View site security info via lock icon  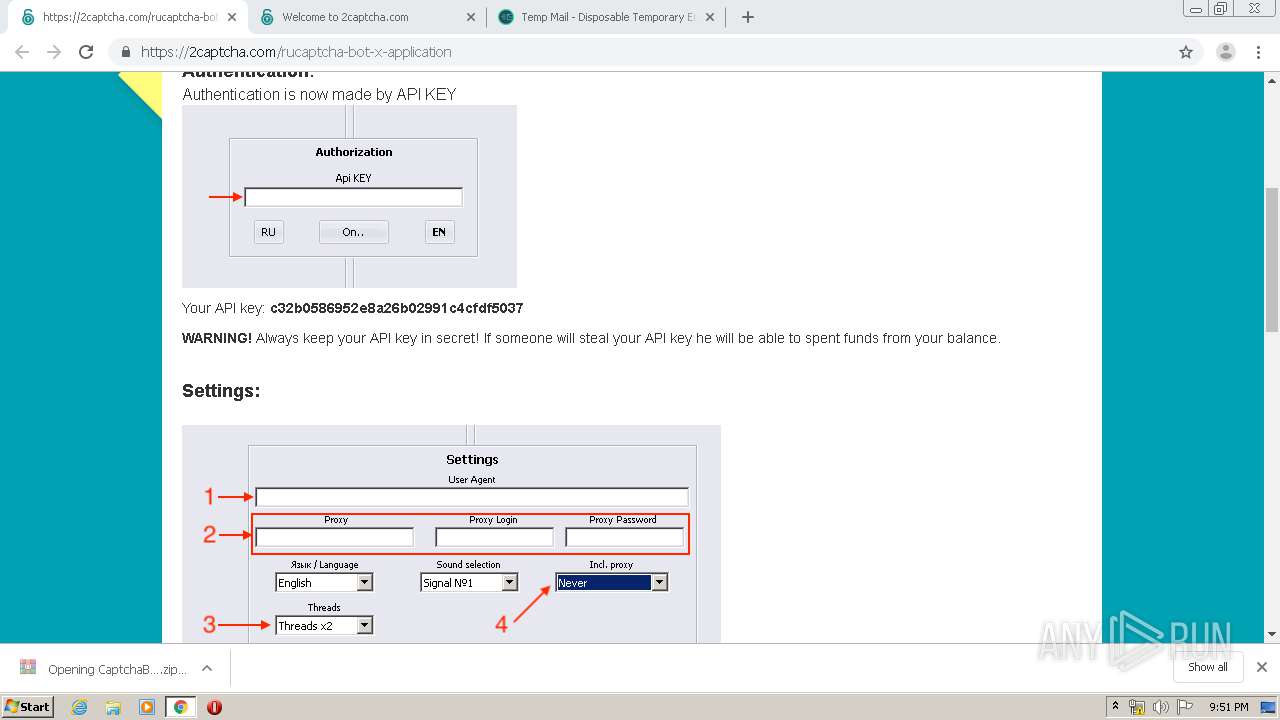[x=126, y=52]
